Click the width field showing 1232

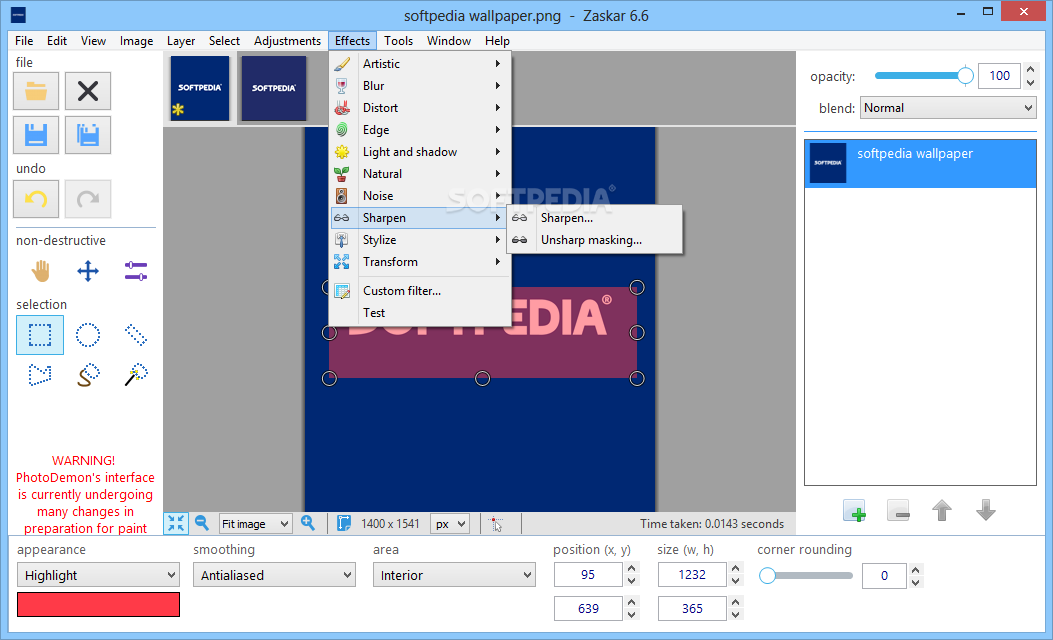[x=692, y=575]
